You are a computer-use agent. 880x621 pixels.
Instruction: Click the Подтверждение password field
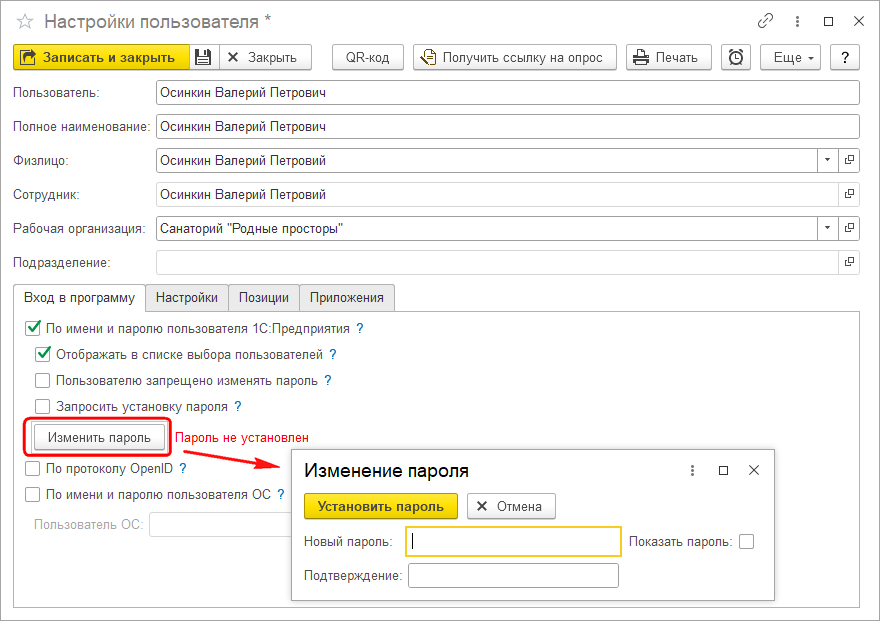513,575
